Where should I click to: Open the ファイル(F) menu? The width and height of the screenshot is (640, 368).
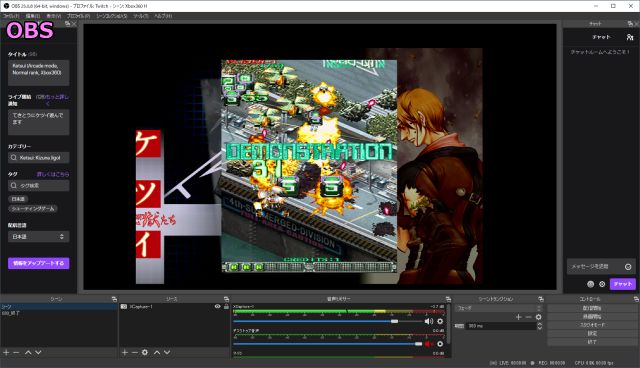[x=11, y=16]
